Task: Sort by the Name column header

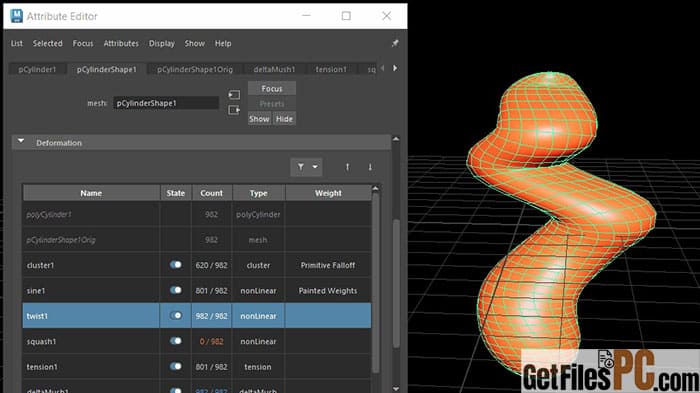Action: pyautogui.click(x=91, y=193)
